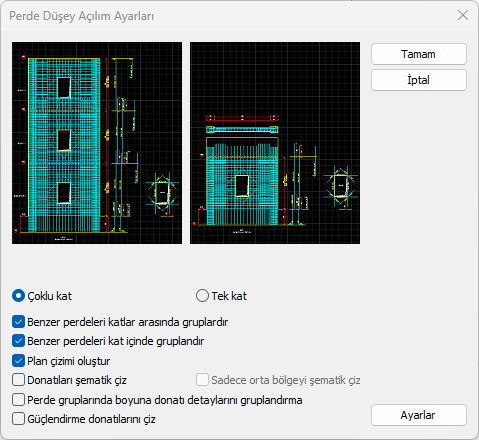Enable Perde gruplarında boyuna donatı detaylarını gruplandırma
The width and height of the screenshot is (479, 440).
(18, 400)
